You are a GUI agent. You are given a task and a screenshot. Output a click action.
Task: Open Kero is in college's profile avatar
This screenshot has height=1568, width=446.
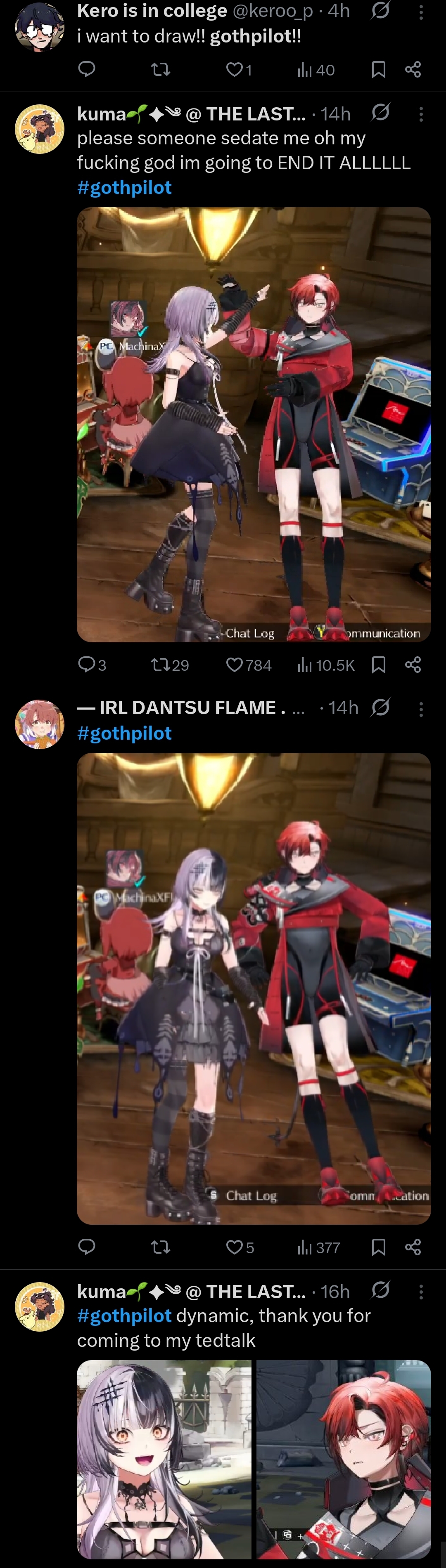[40, 27]
